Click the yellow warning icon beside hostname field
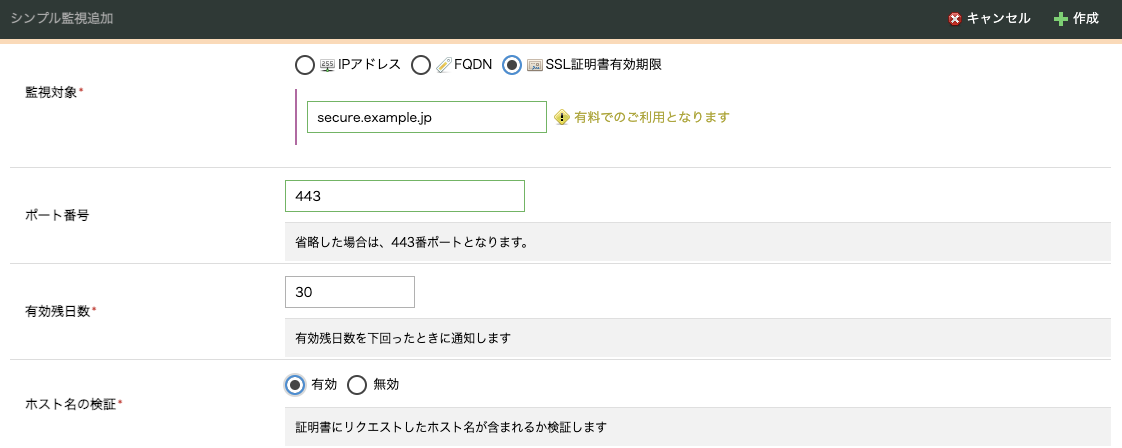1122x448 pixels. tap(562, 117)
